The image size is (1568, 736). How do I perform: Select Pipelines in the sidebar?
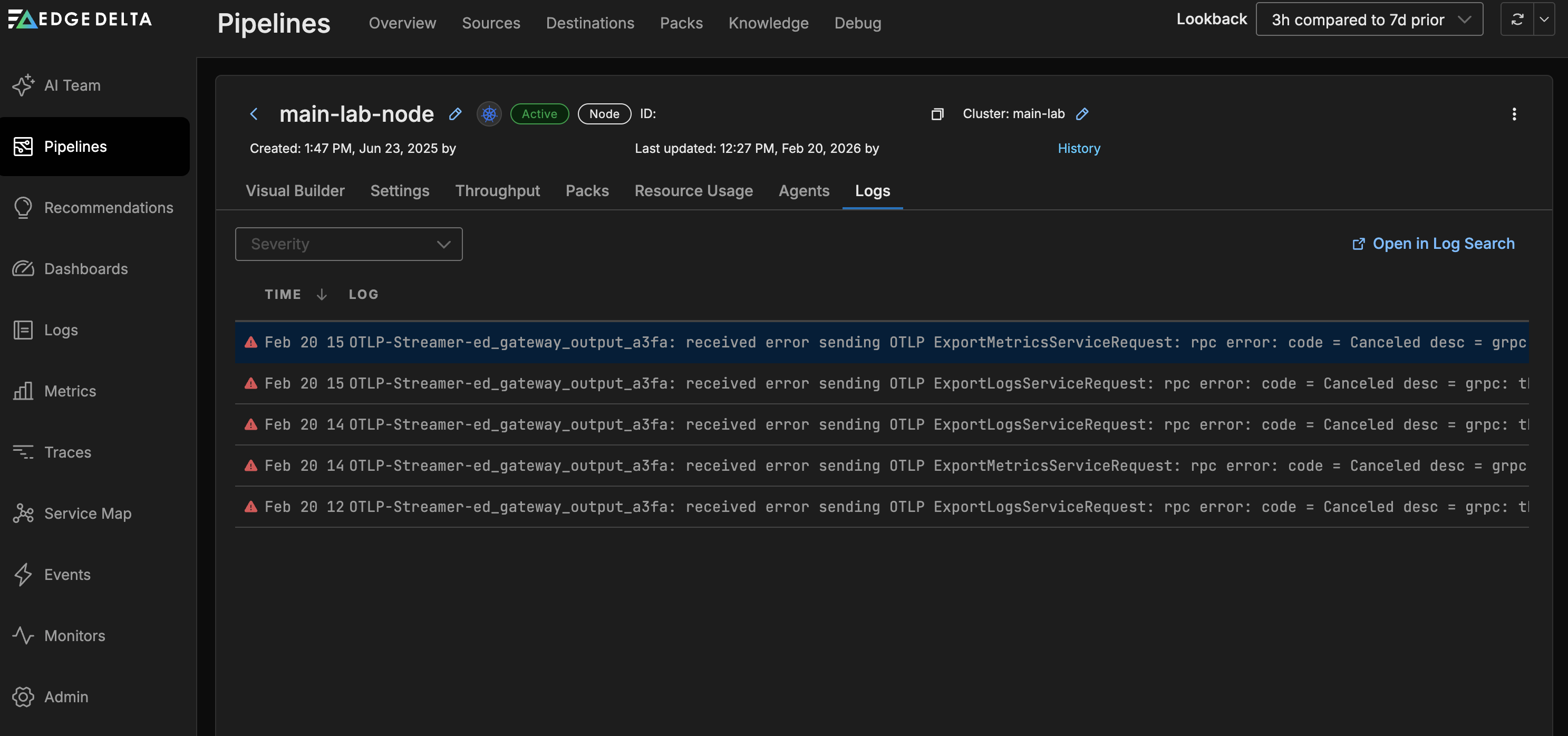pos(75,146)
